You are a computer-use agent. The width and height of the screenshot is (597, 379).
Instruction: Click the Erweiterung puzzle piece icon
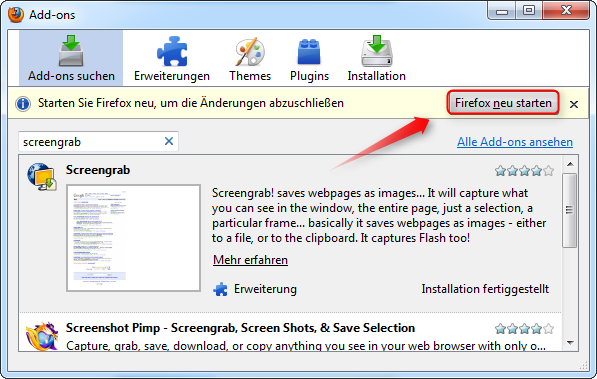220,289
